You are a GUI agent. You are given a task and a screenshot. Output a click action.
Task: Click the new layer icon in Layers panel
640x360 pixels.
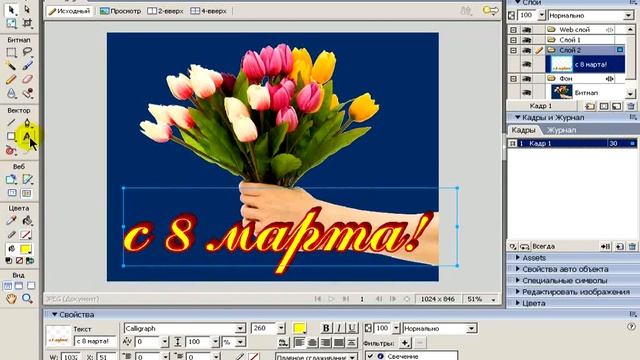pos(589,106)
